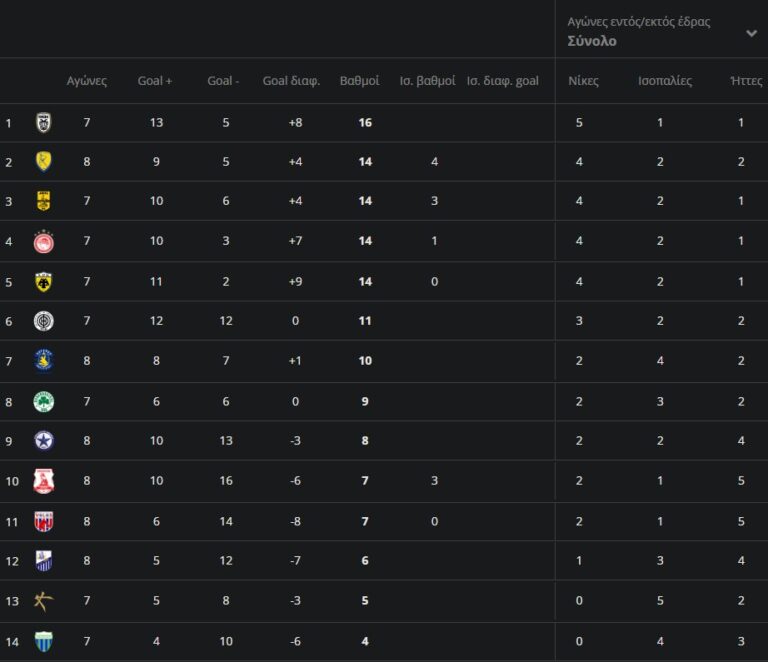
Task: Open the team logo in 13th place
Action: point(43,601)
